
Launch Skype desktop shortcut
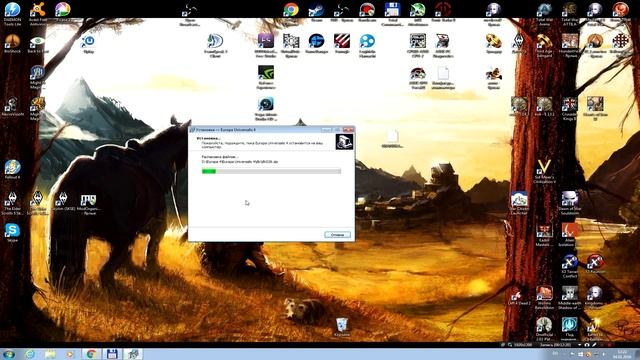click(x=12, y=233)
